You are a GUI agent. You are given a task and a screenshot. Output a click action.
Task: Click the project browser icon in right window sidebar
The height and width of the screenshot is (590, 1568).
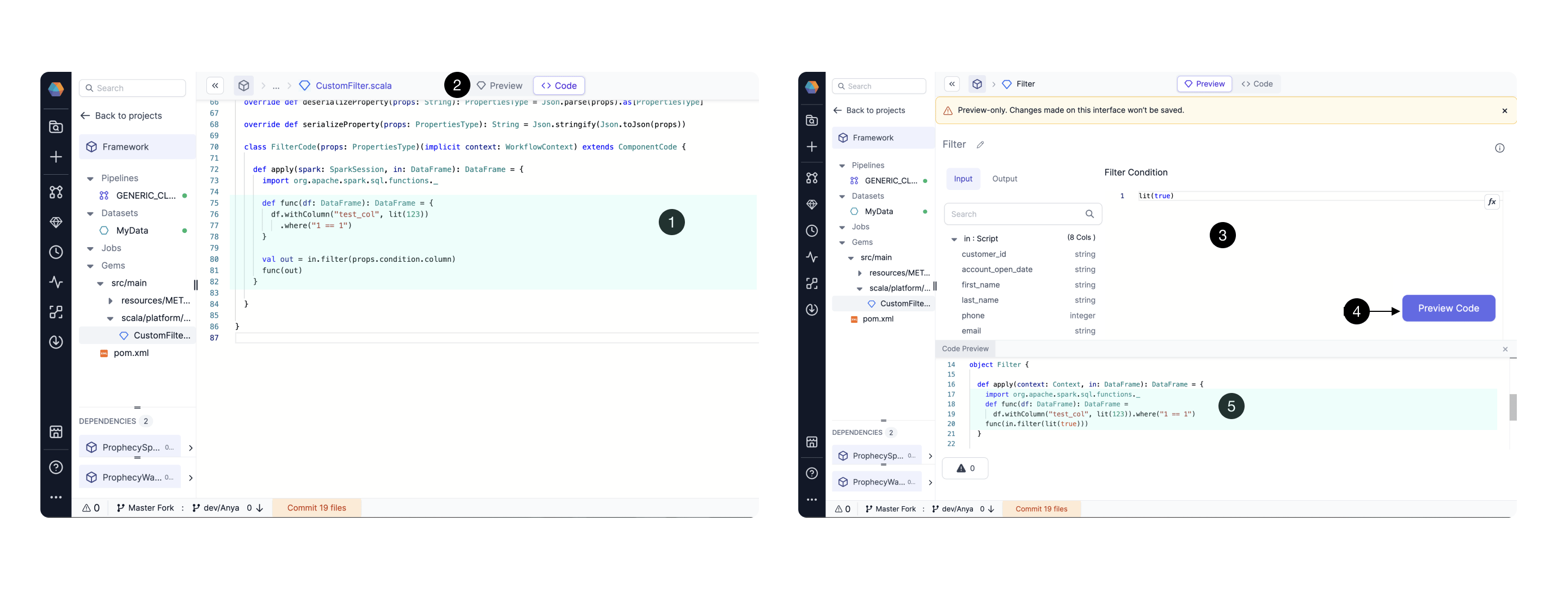(811, 120)
